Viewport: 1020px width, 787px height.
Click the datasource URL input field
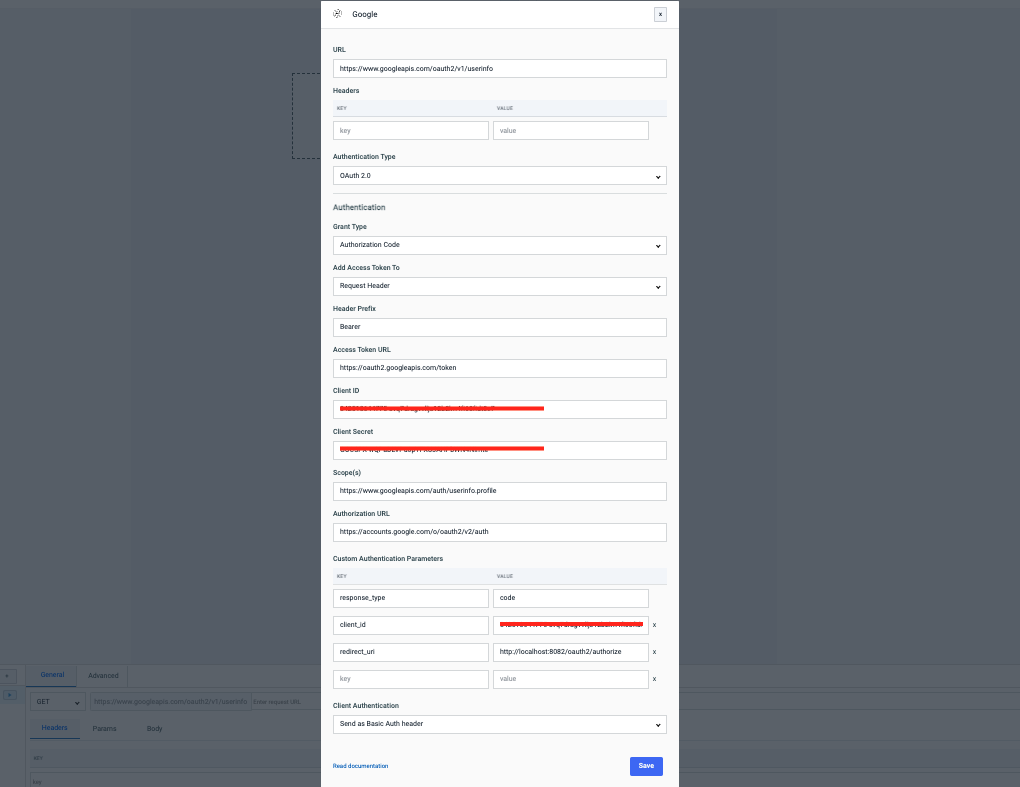click(499, 69)
